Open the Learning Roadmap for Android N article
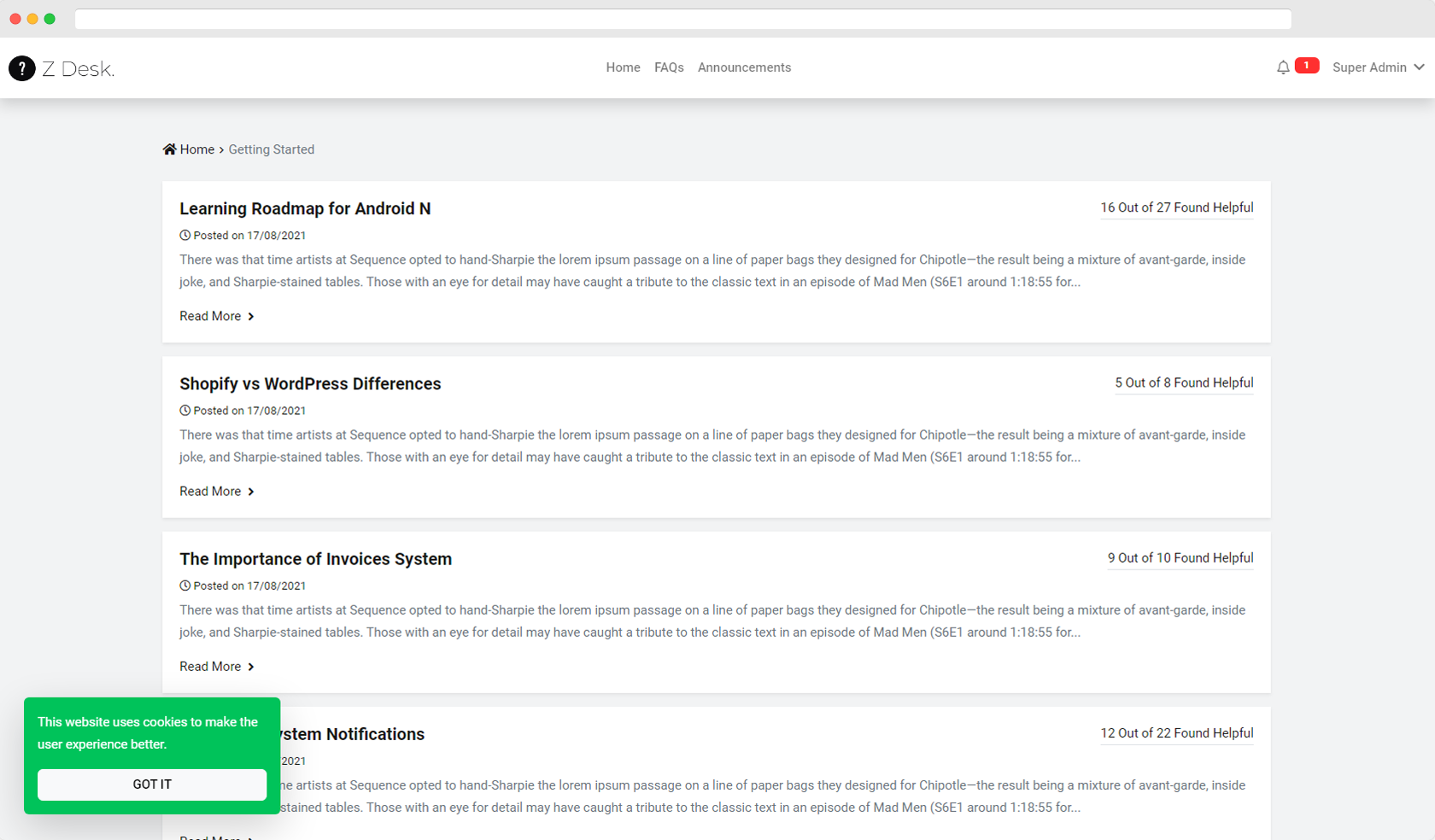This screenshot has width=1435, height=840. point(305,208)
